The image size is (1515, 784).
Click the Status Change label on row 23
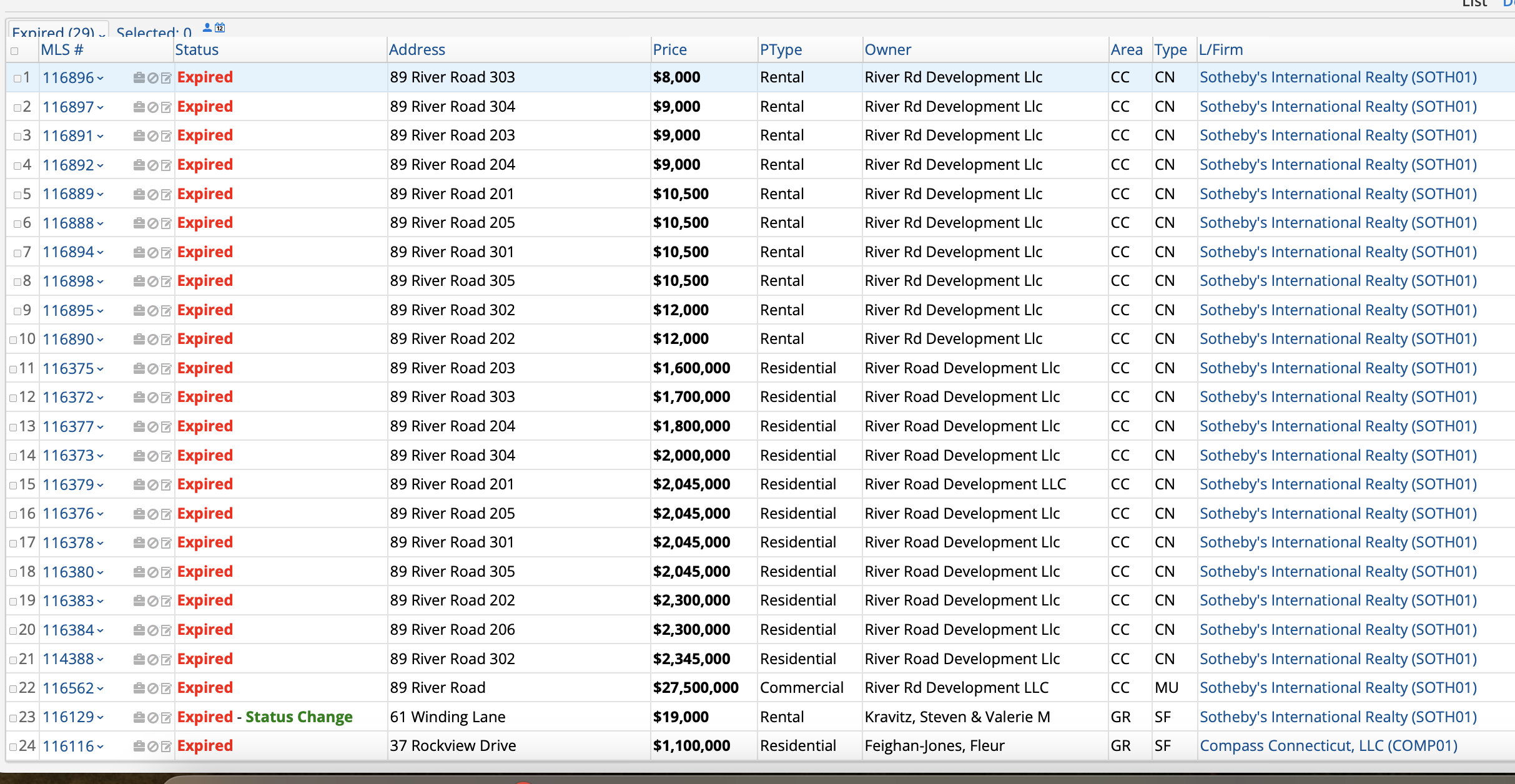[x=299, y=717]
